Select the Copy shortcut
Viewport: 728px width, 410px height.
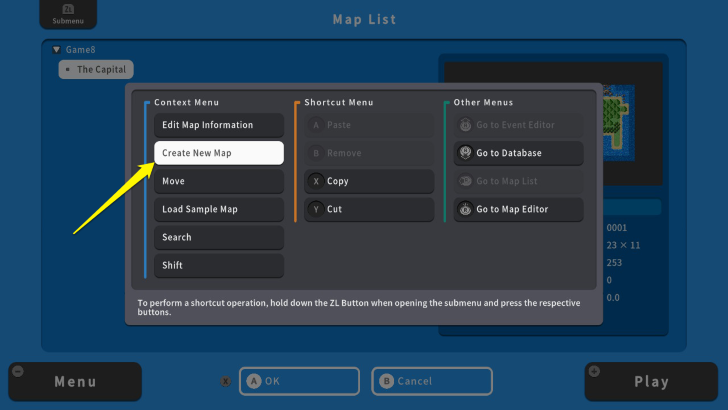point(369,181)
